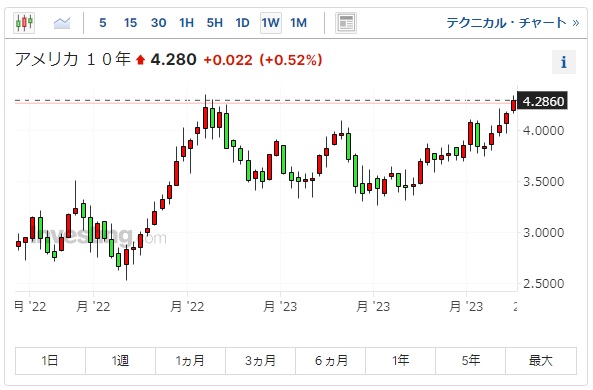
Task: Click the 4.0000 axis label
Action: (543, 131)
